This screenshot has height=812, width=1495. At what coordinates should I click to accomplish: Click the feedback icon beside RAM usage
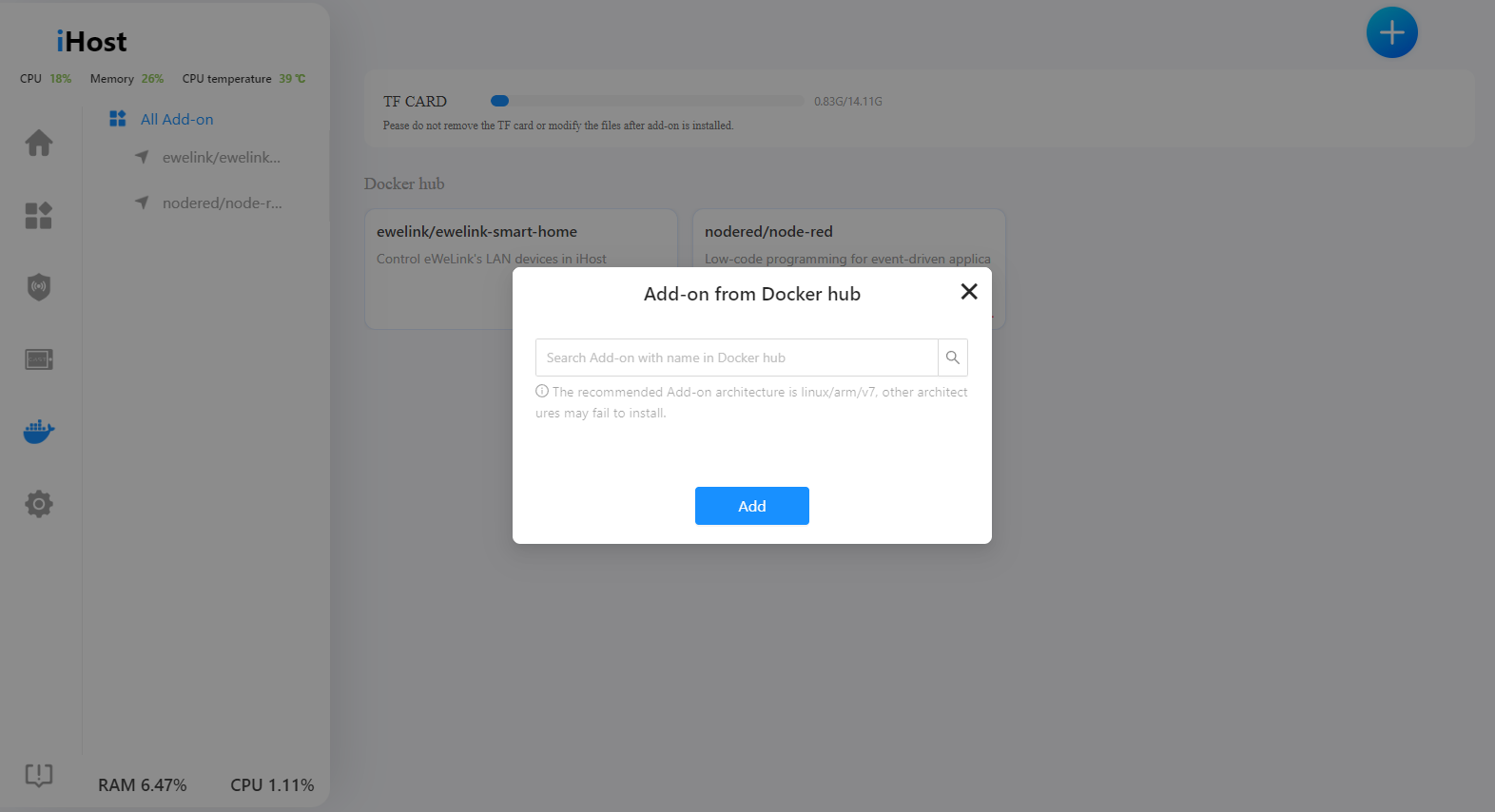pyautogui.click(x=39, y=775)
